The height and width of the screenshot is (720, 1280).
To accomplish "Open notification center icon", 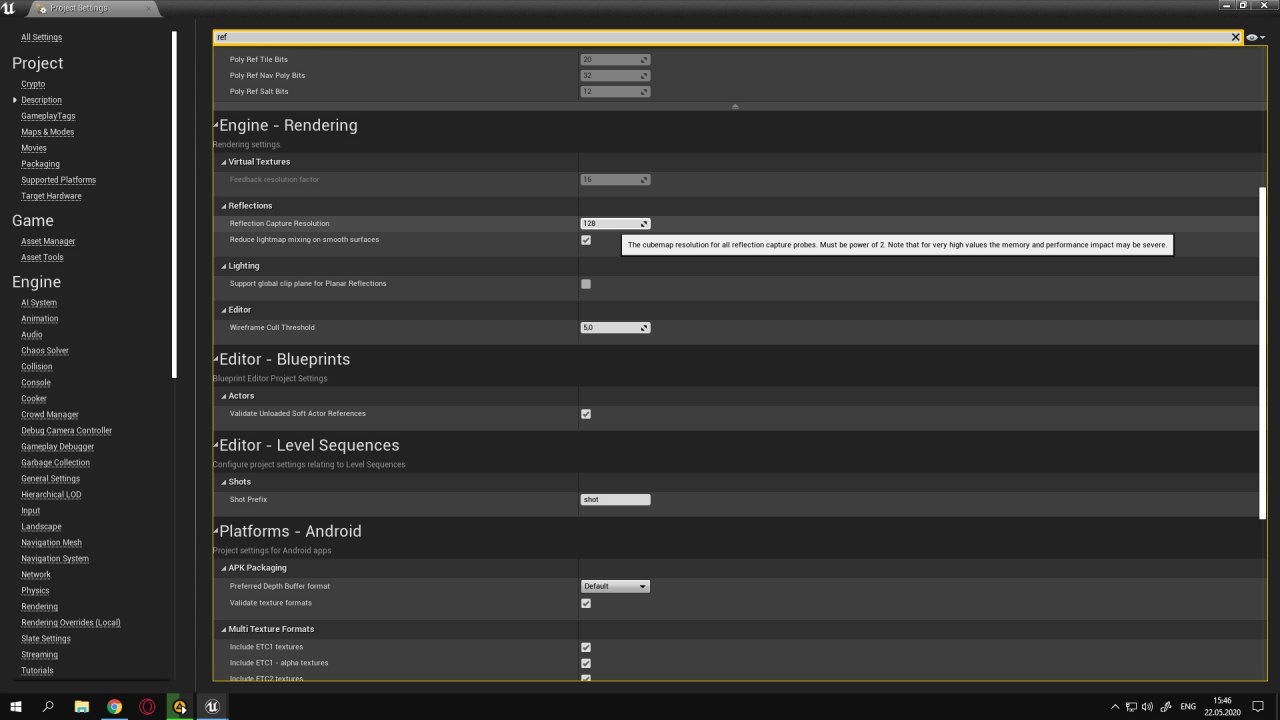I will point(1258,706).
